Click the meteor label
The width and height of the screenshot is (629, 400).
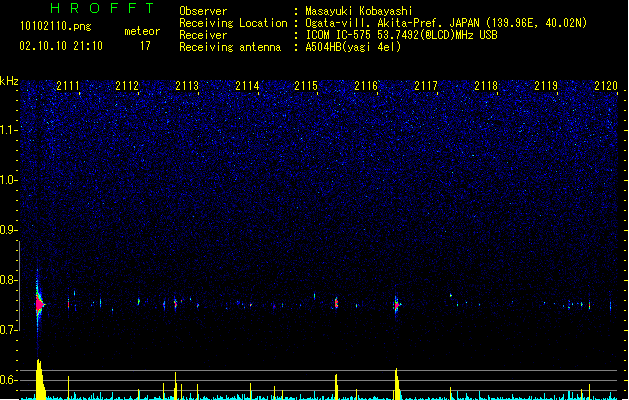coord(142,31)
